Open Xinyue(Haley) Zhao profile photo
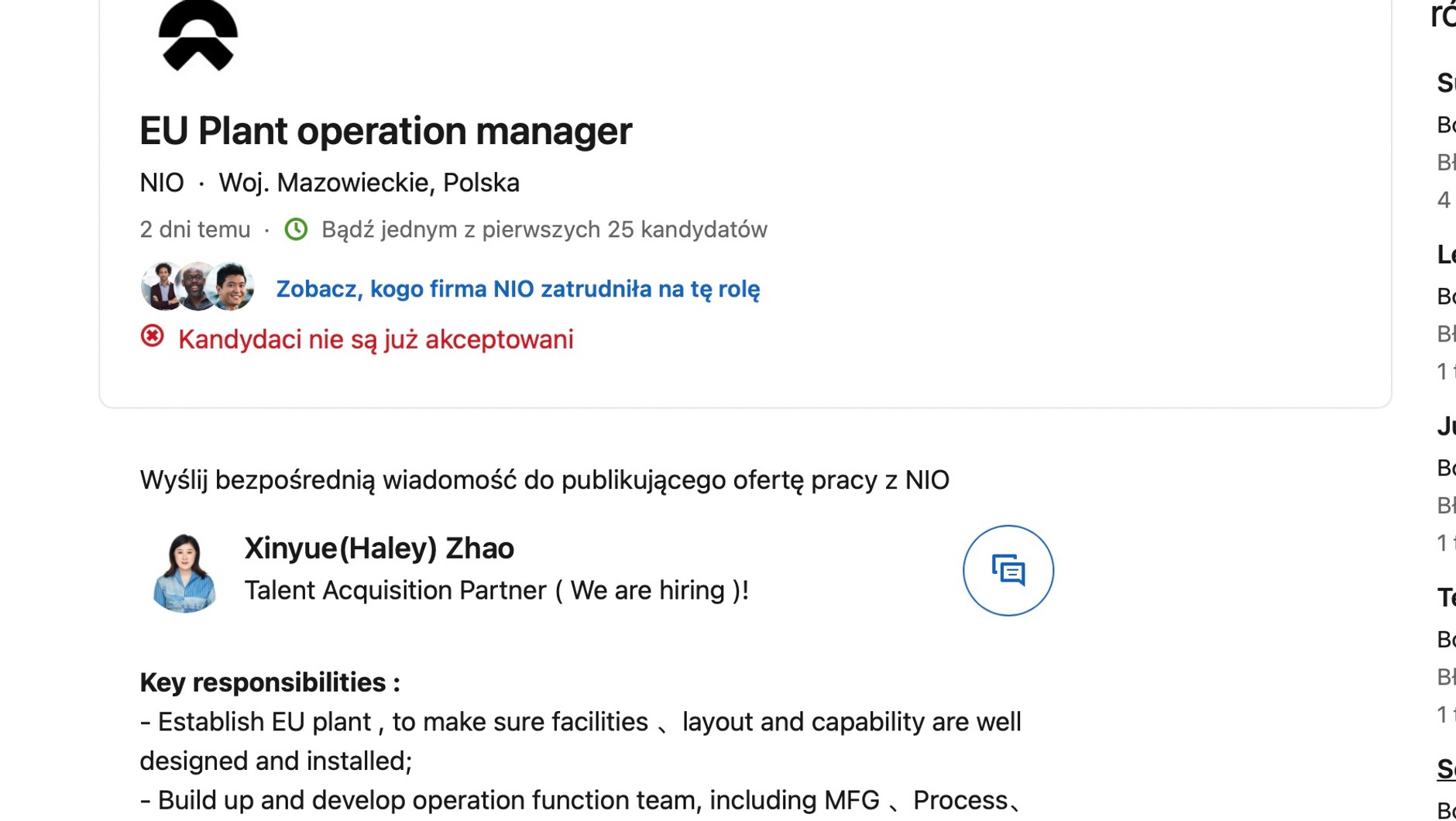 pyautogui.click(x=184, y=572)
